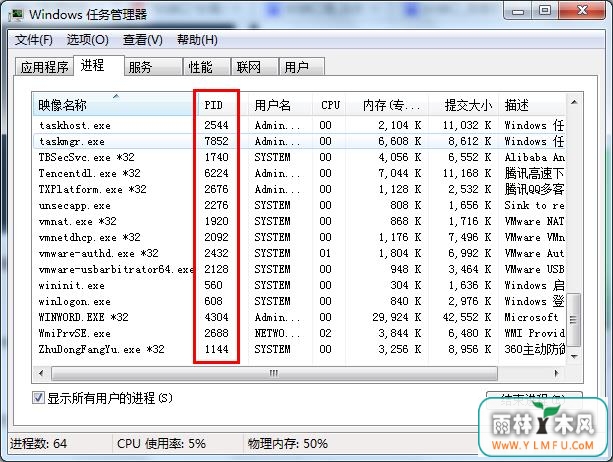Click PID value 4304
The width and height of the screenshot is (613, 462).
pos(216,317)
